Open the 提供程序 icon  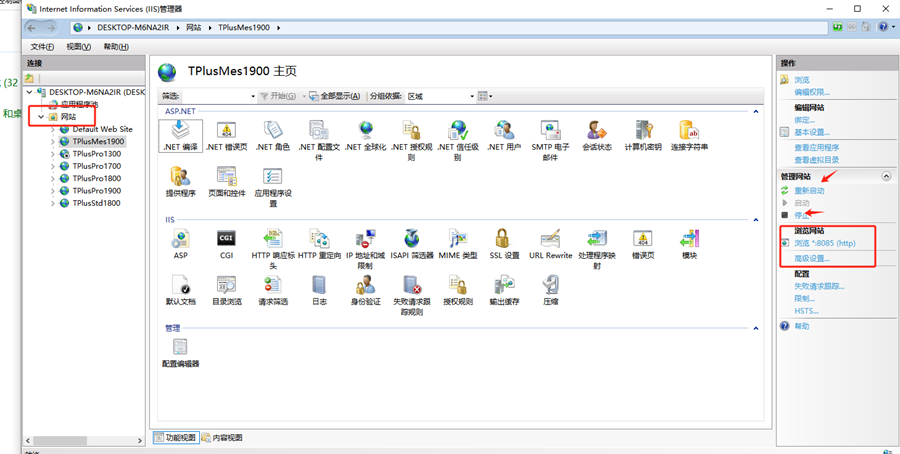click(180, 182)
